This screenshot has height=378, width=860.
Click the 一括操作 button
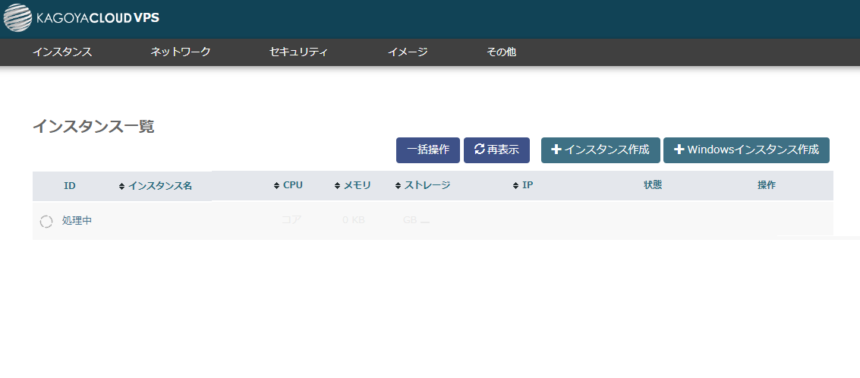click(428, 150)
